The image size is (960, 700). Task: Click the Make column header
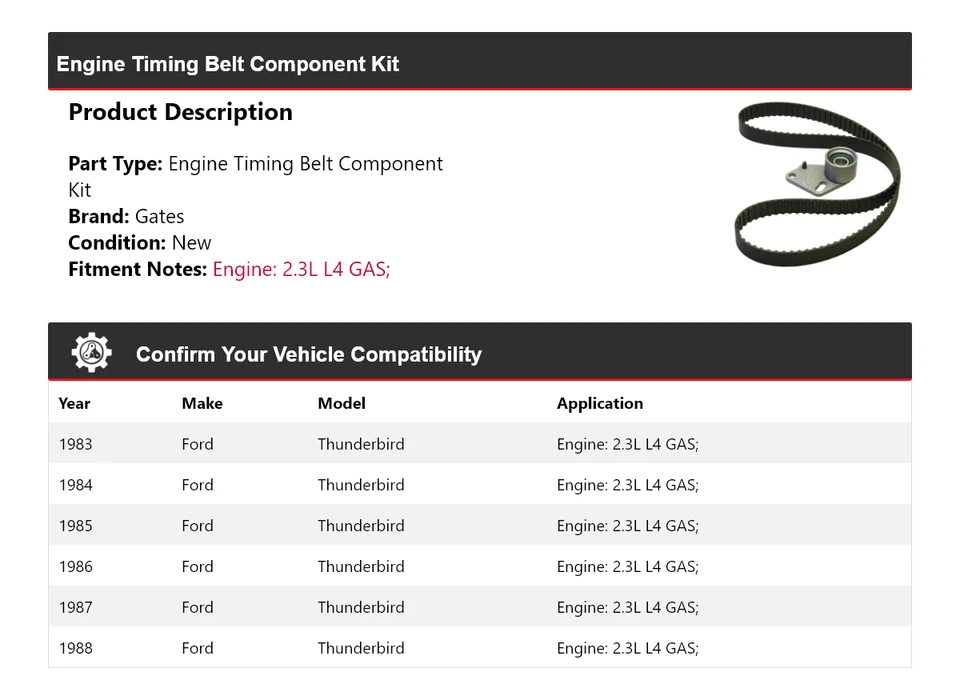click(202, 404)
